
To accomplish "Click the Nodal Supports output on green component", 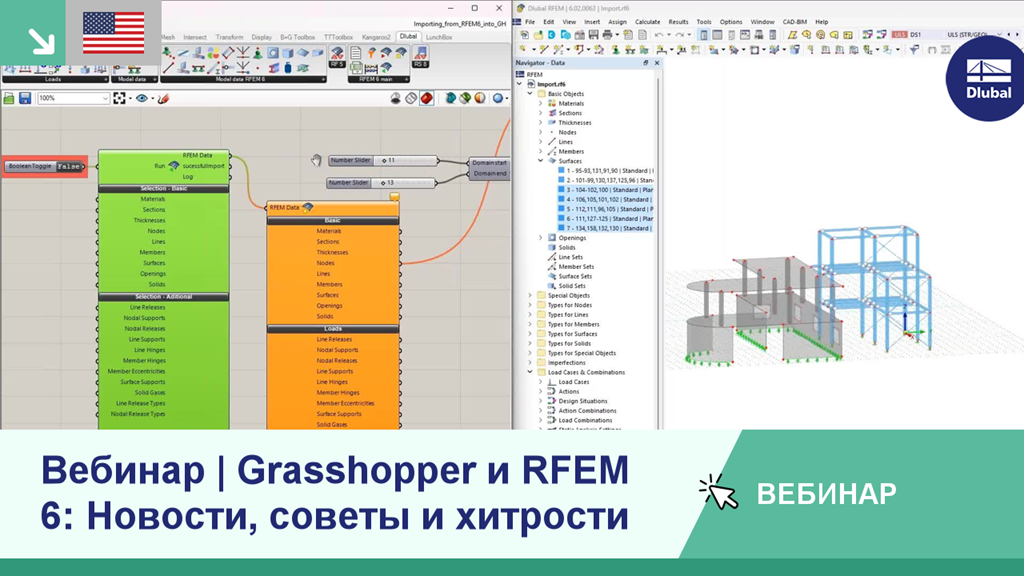I will tap(144, 318).
